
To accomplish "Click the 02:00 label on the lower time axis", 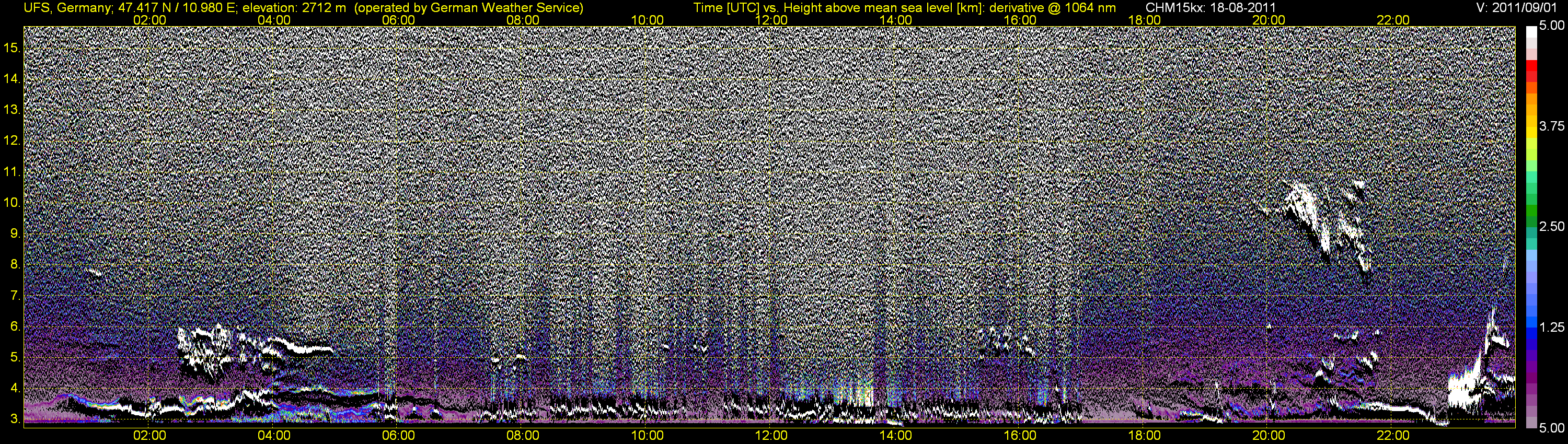I will (149, 436).
